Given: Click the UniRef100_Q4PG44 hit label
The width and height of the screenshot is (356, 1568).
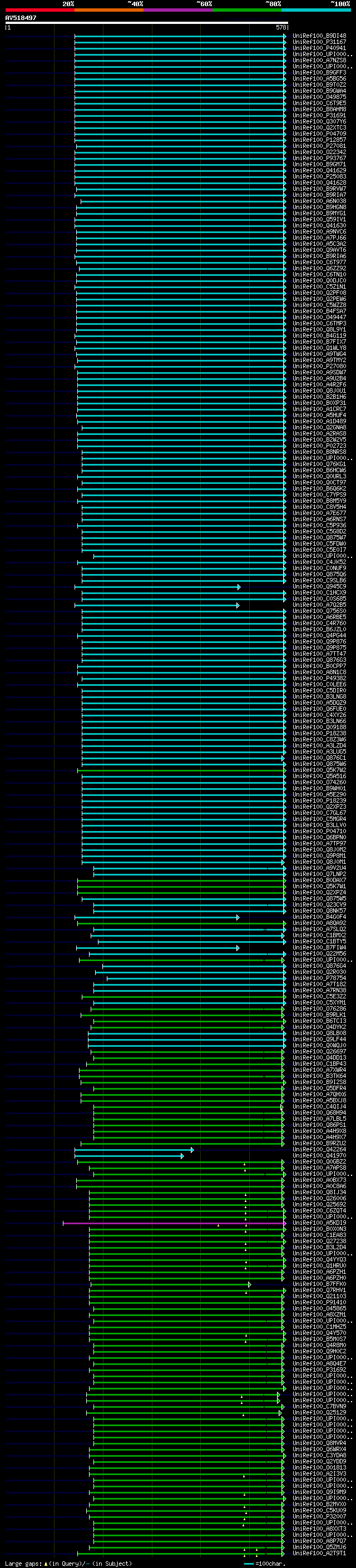Looking at the screenshot, I should 319,635.
